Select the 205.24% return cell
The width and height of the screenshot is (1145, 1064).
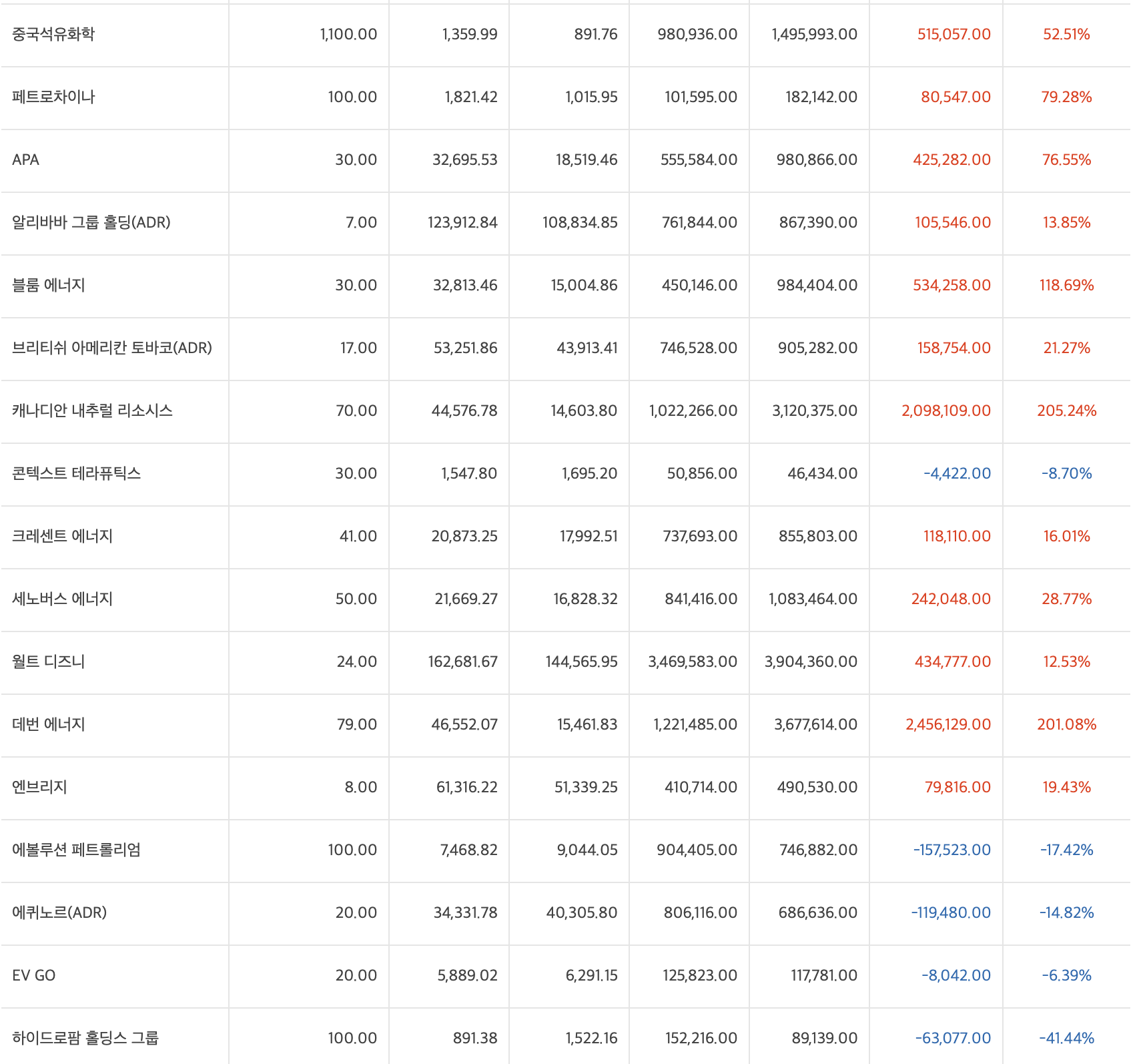click(x=1066, y=411)
